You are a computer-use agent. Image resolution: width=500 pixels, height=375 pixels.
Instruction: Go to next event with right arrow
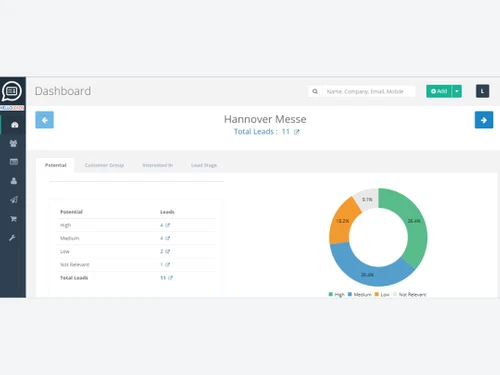484,120
